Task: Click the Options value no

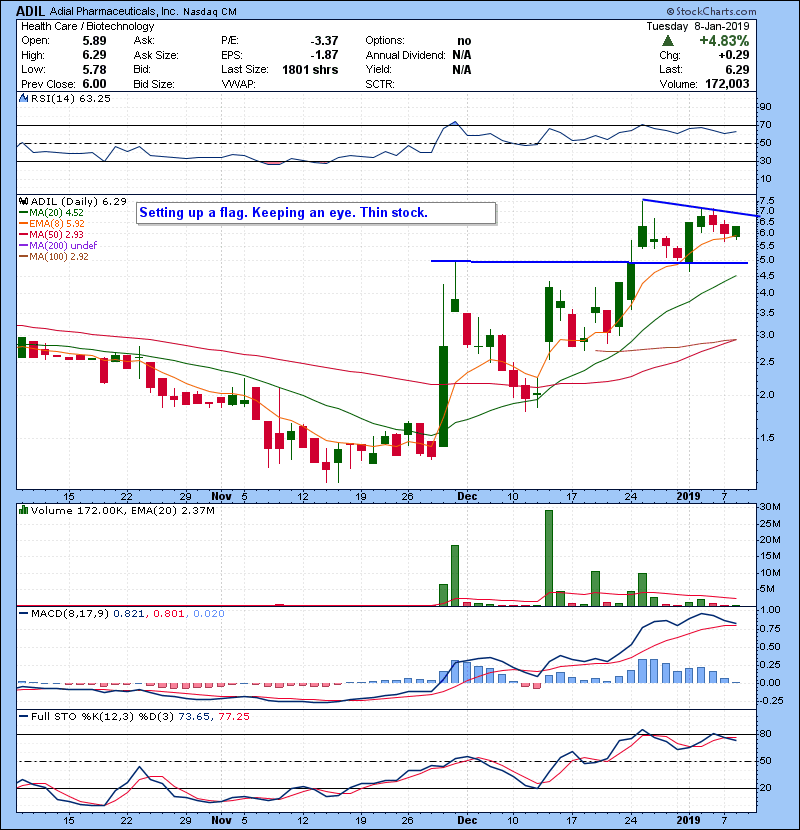Action: pyautogui.click(x=464, y=41)
